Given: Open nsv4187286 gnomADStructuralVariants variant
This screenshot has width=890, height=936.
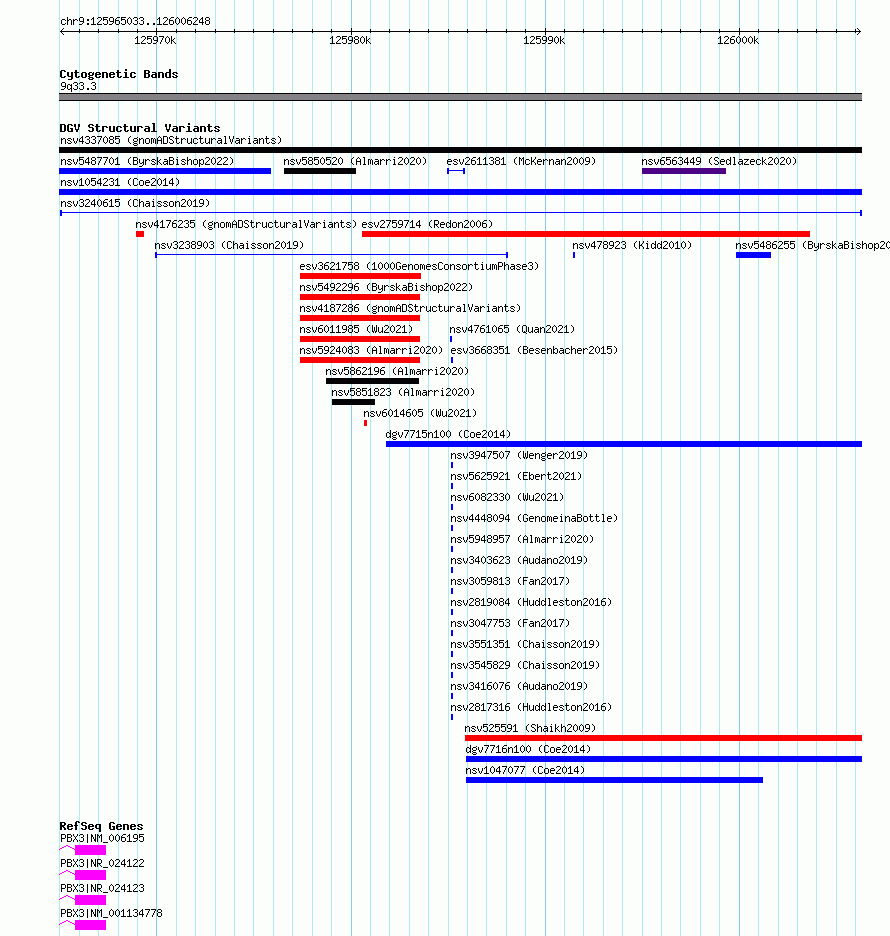Looking at the screenshot, I should (410, 309).
